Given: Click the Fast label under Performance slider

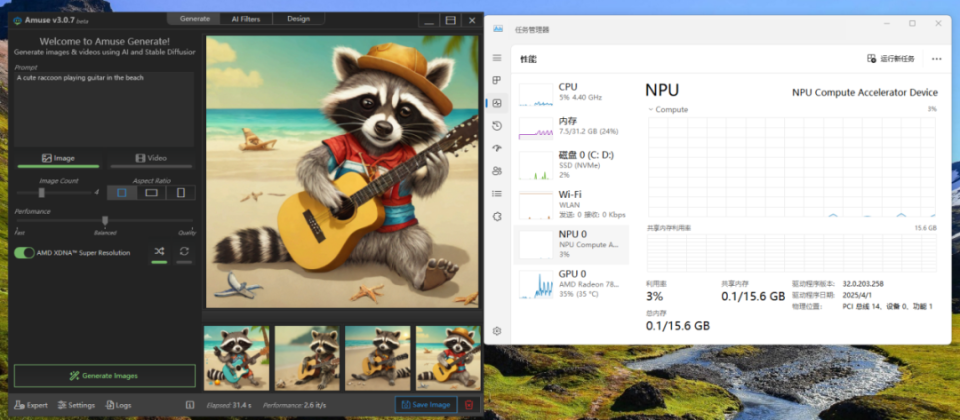Looking at the screenshot, I should click(x=20, y=233).
